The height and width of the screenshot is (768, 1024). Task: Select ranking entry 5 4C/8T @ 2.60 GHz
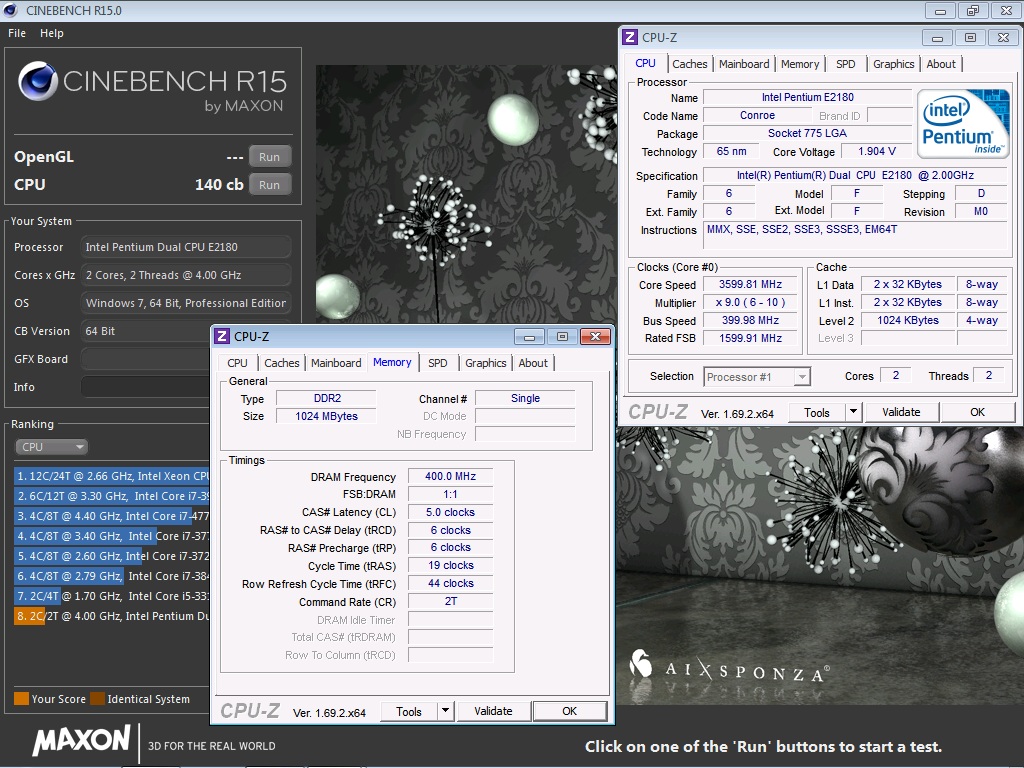point(112,556)
